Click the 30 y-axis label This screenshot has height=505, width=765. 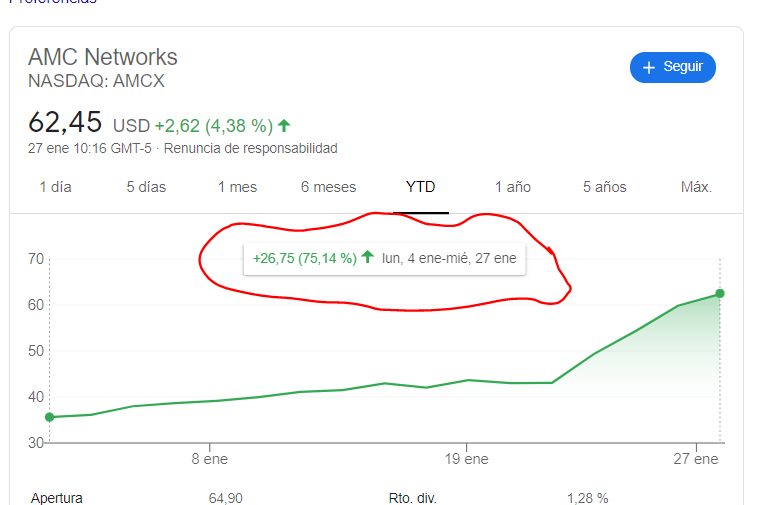36,443
